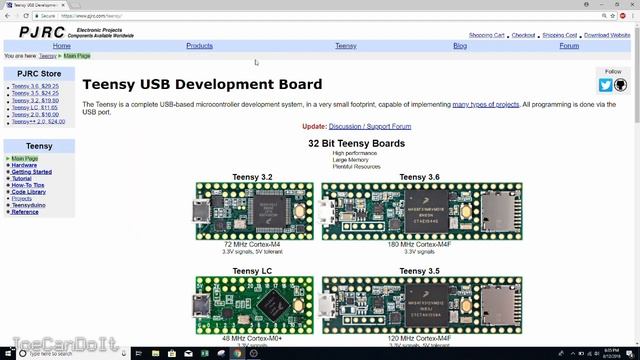Close the Teensy USB Development tab

pos(63,5)
